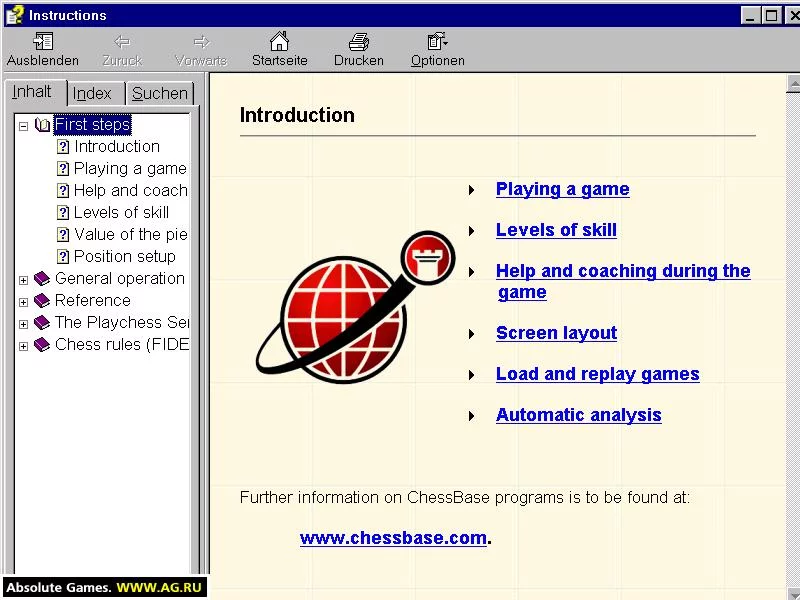The image size is (800, 600).
Task: Click the topic icon next to Help and coach
Action: (x=63, y=191)
